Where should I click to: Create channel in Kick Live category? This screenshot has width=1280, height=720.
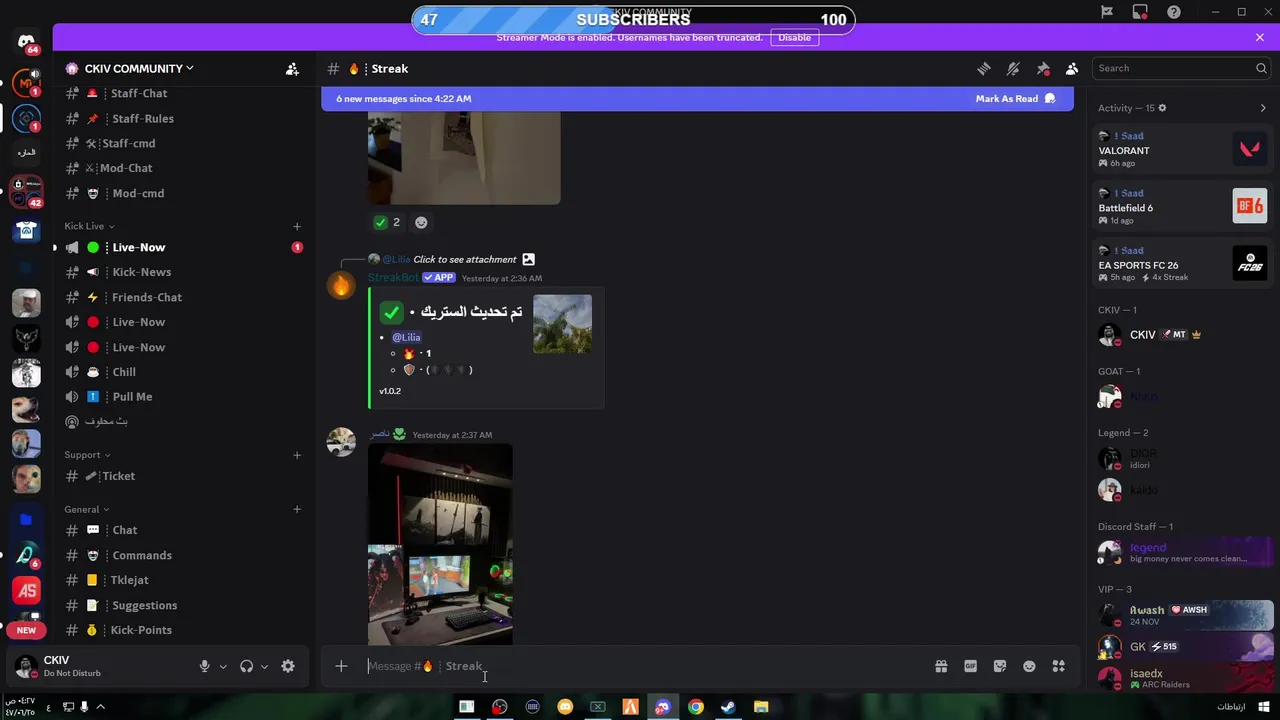click(x=297, y=226)
